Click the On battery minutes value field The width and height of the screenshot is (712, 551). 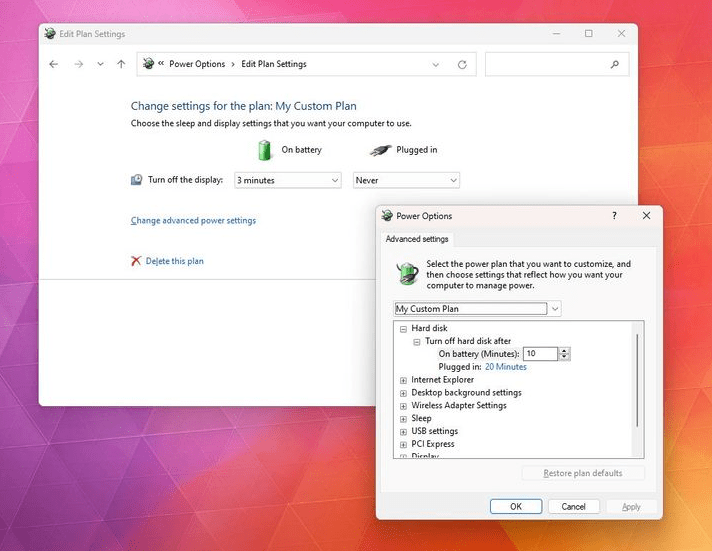[540, 354]
